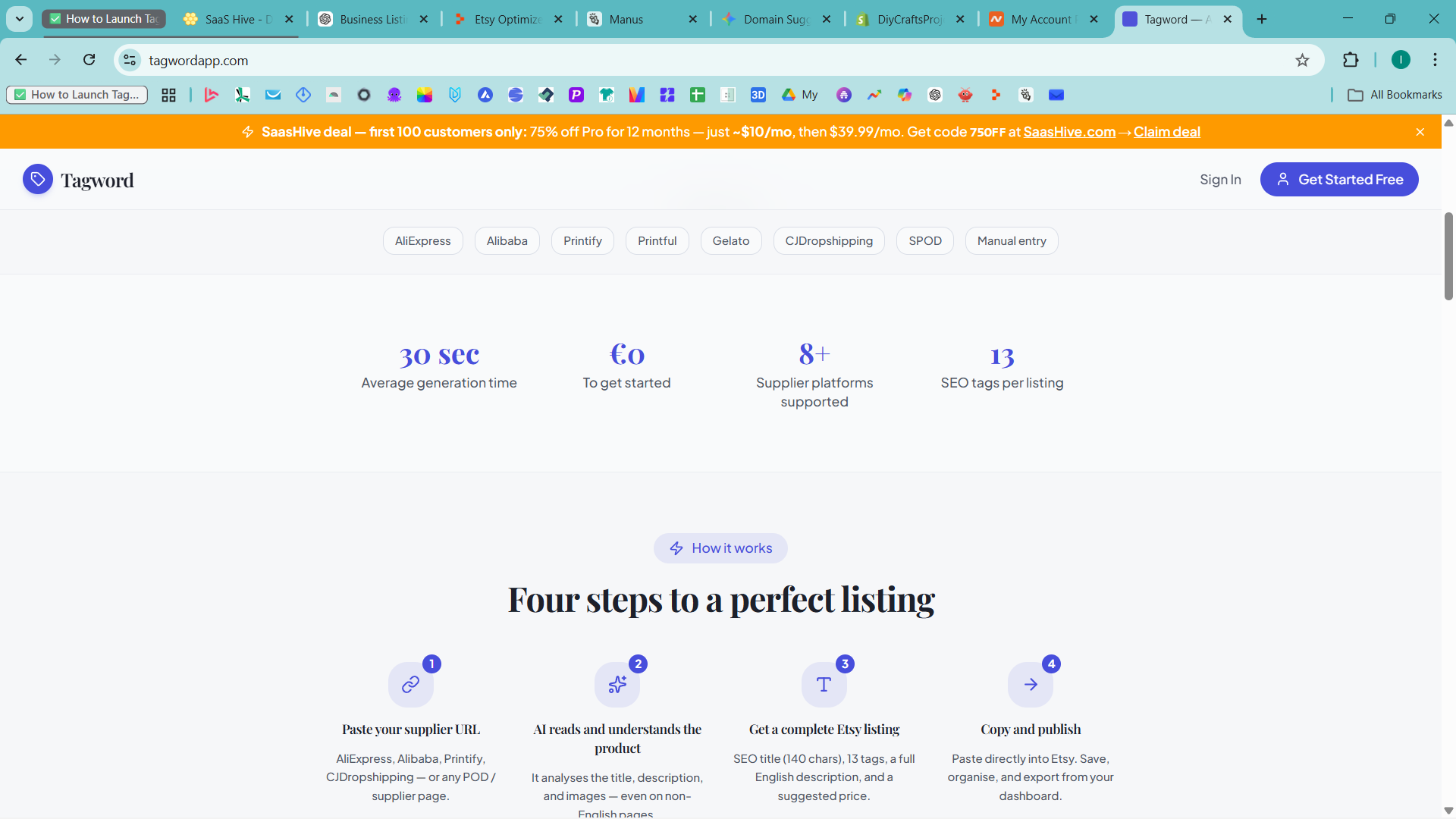The image size is (1456, 819).
Task: Click the text T icon for step 3
Action: point(824,685)
